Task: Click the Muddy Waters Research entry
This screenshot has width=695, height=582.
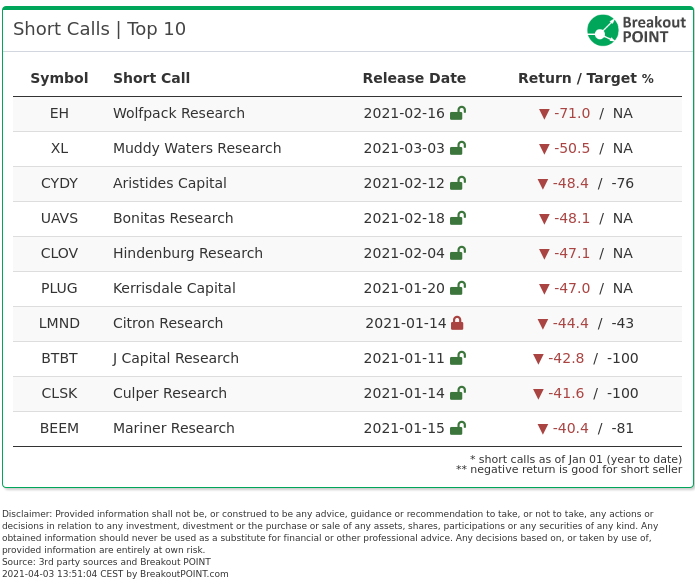Action: (x=197, y=148)
